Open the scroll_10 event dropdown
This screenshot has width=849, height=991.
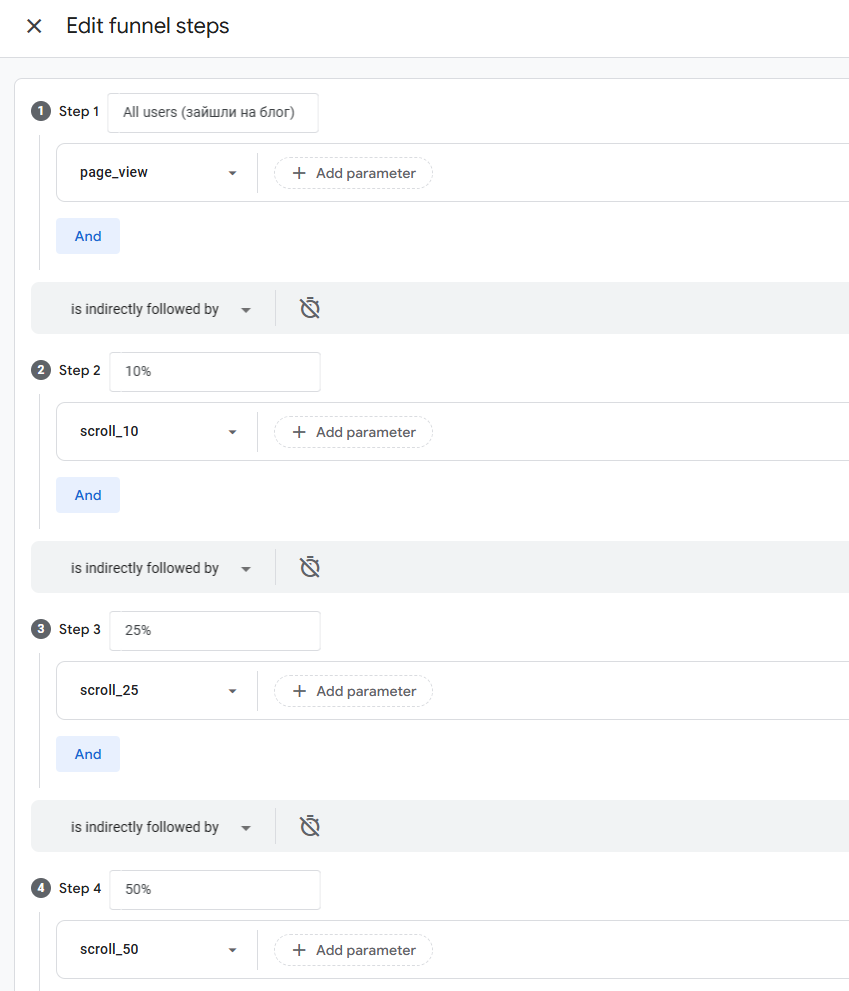pyautogui.click(x=158, y=432)
